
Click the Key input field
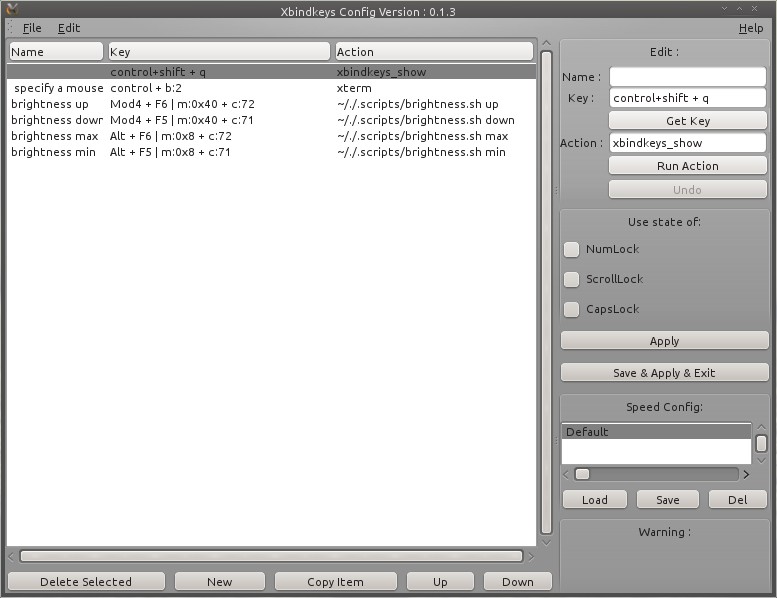pos(688,98)
